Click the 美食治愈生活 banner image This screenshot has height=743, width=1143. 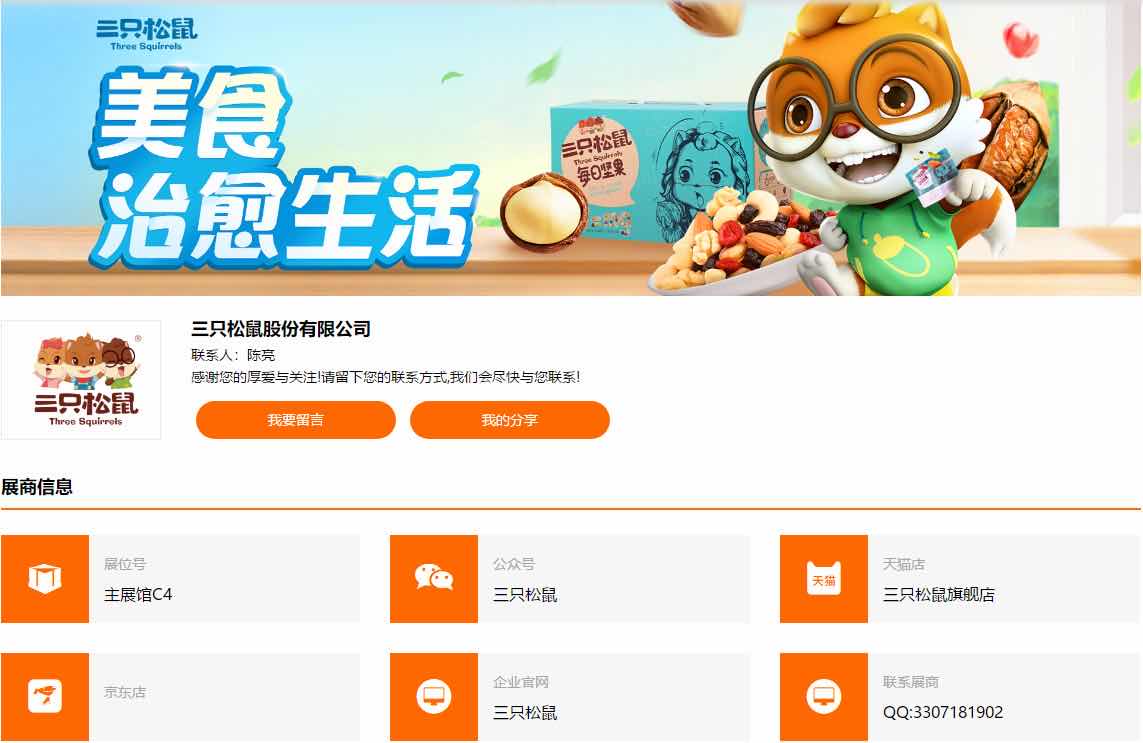(571, 148)
